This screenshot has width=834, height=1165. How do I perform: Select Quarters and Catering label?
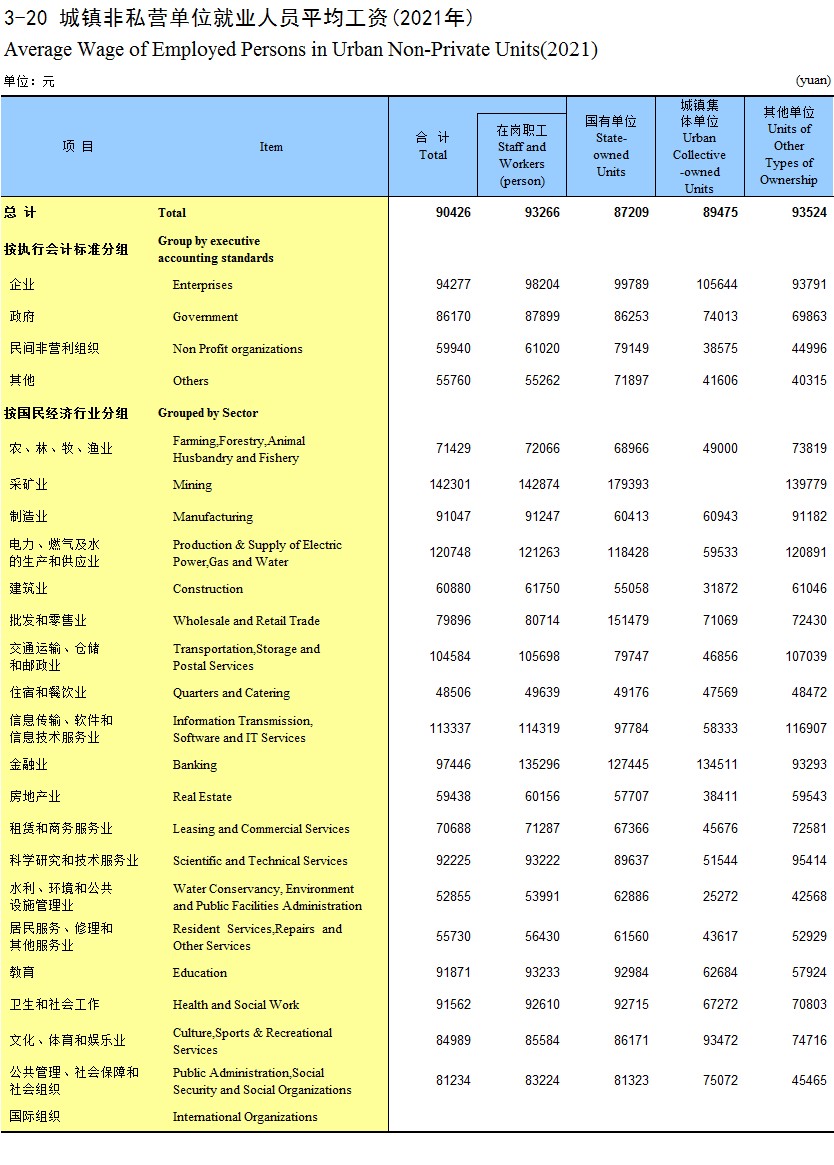(x=231, y=693)
